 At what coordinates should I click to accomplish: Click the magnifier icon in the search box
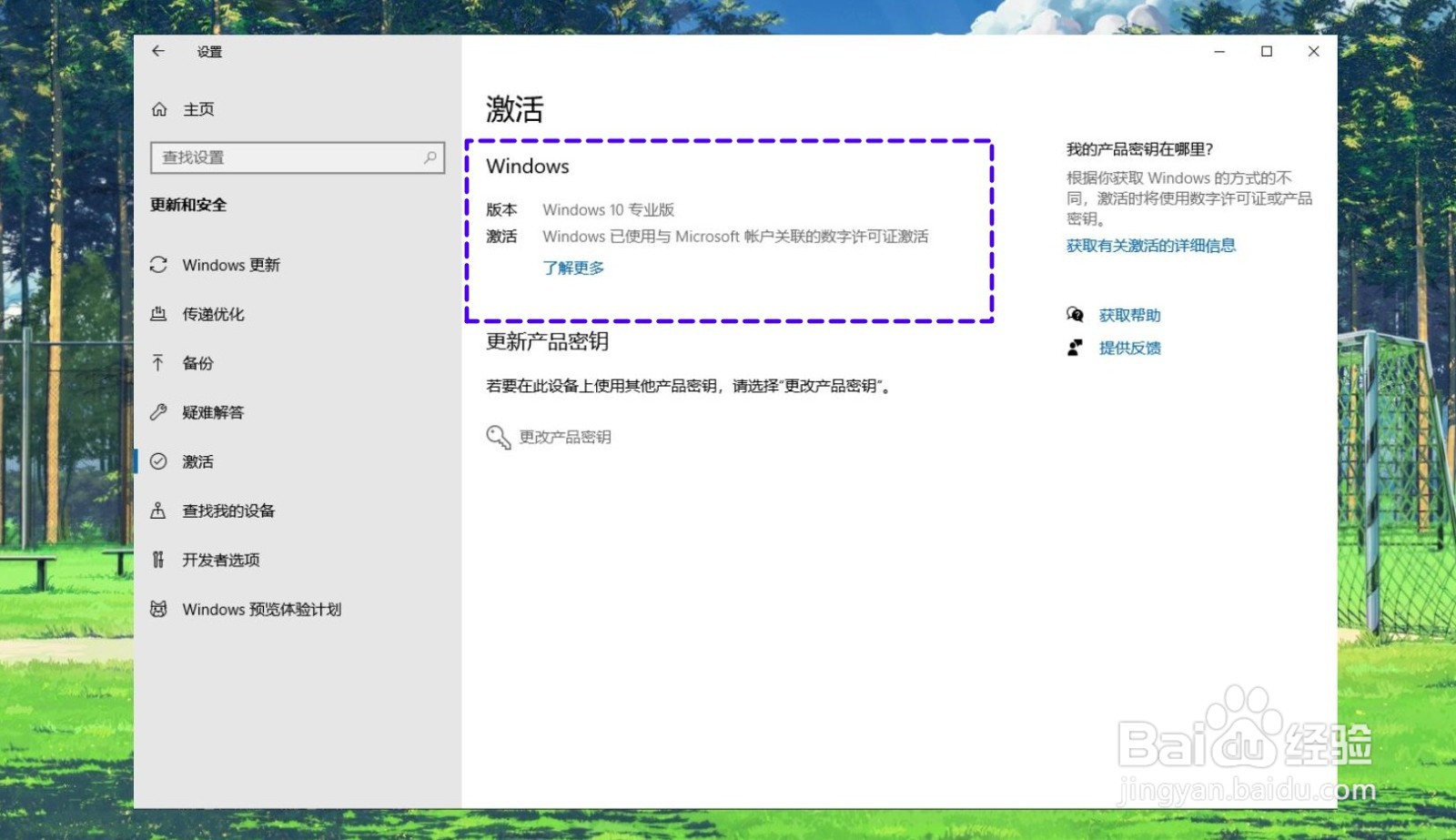click(x=430, y=157)
